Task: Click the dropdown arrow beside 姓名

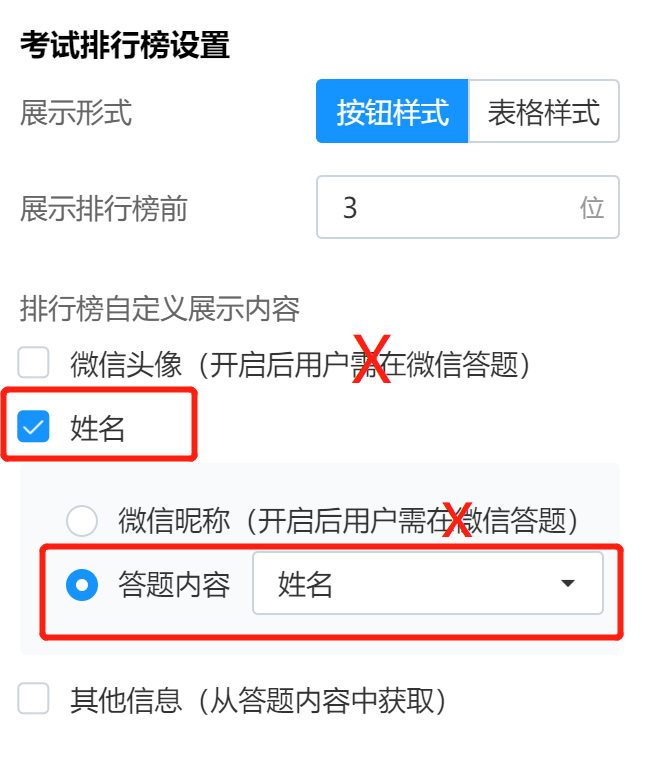Action: 568,583
